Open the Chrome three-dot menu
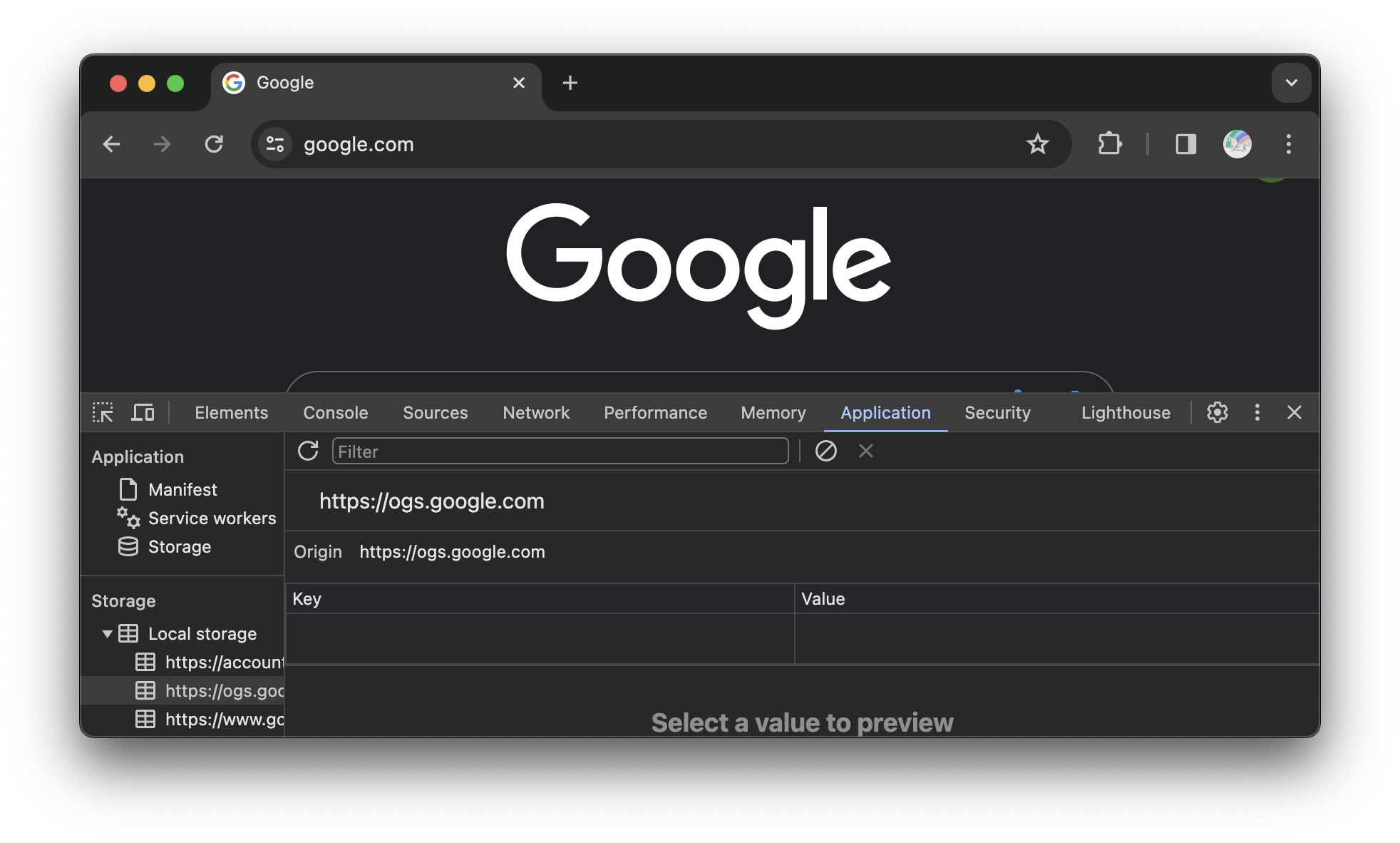This screenshot has width=1400, height=843. tap(1288, 144)
